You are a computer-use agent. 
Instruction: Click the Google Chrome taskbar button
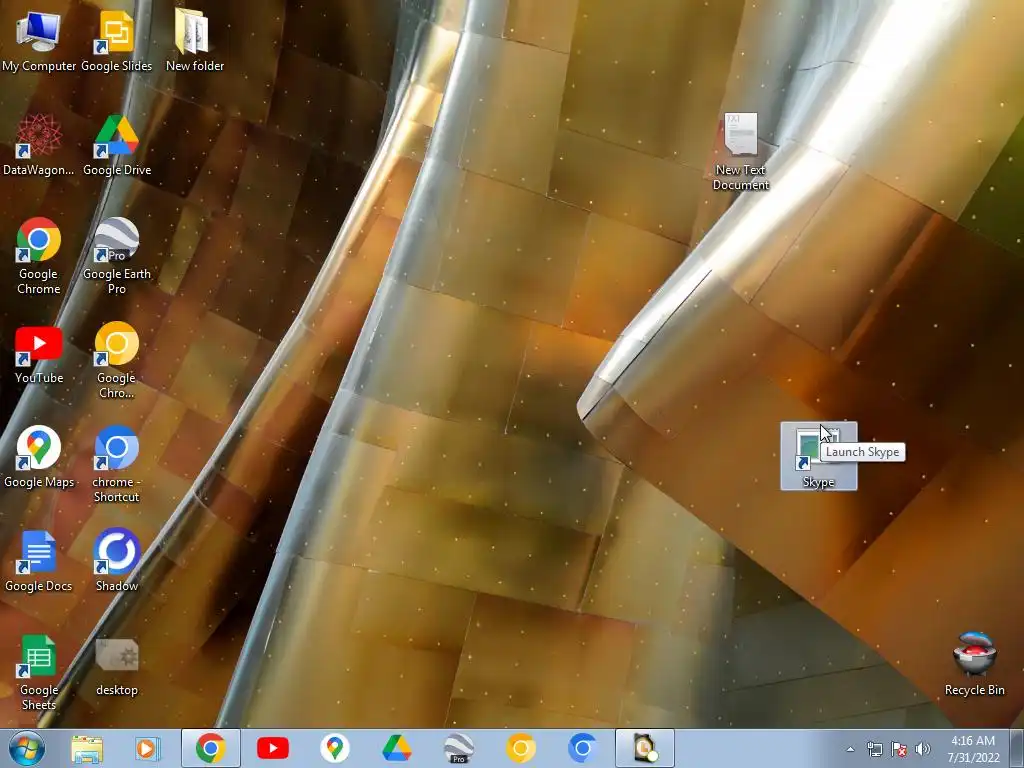coord(210,748)
